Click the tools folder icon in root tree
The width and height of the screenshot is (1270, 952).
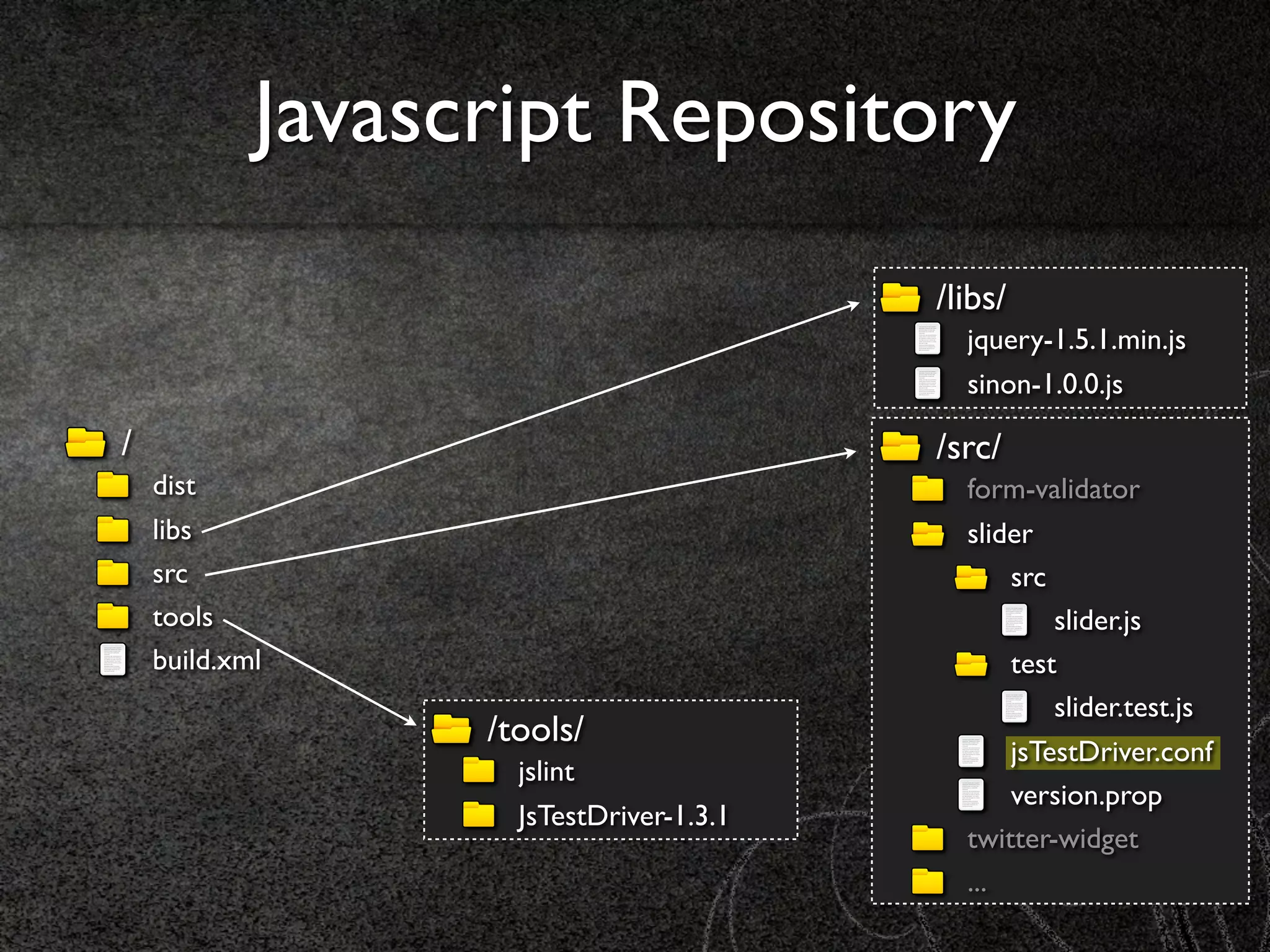113,615
